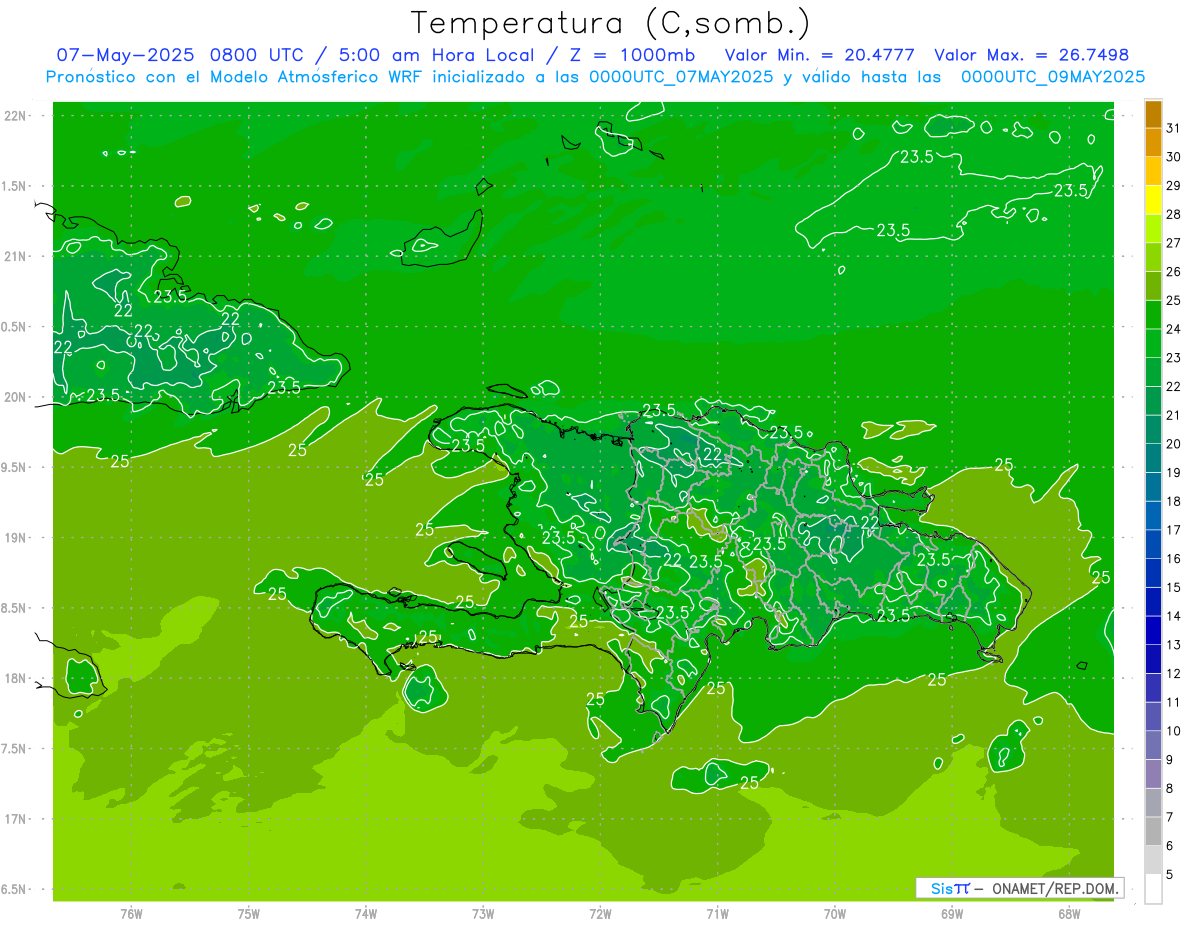Select the 'Valor Max. = 26.7498' readout

(1031, 55)
